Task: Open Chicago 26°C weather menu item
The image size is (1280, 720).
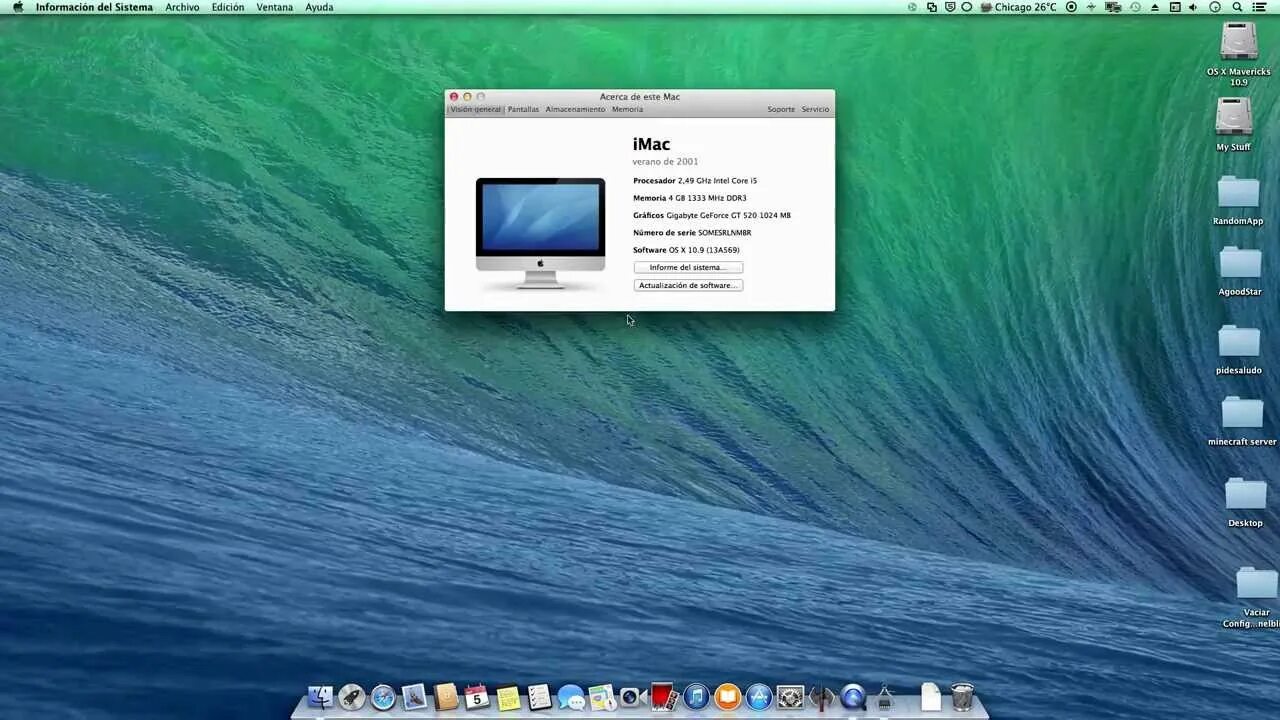Action: click(x=1018, y=7)
